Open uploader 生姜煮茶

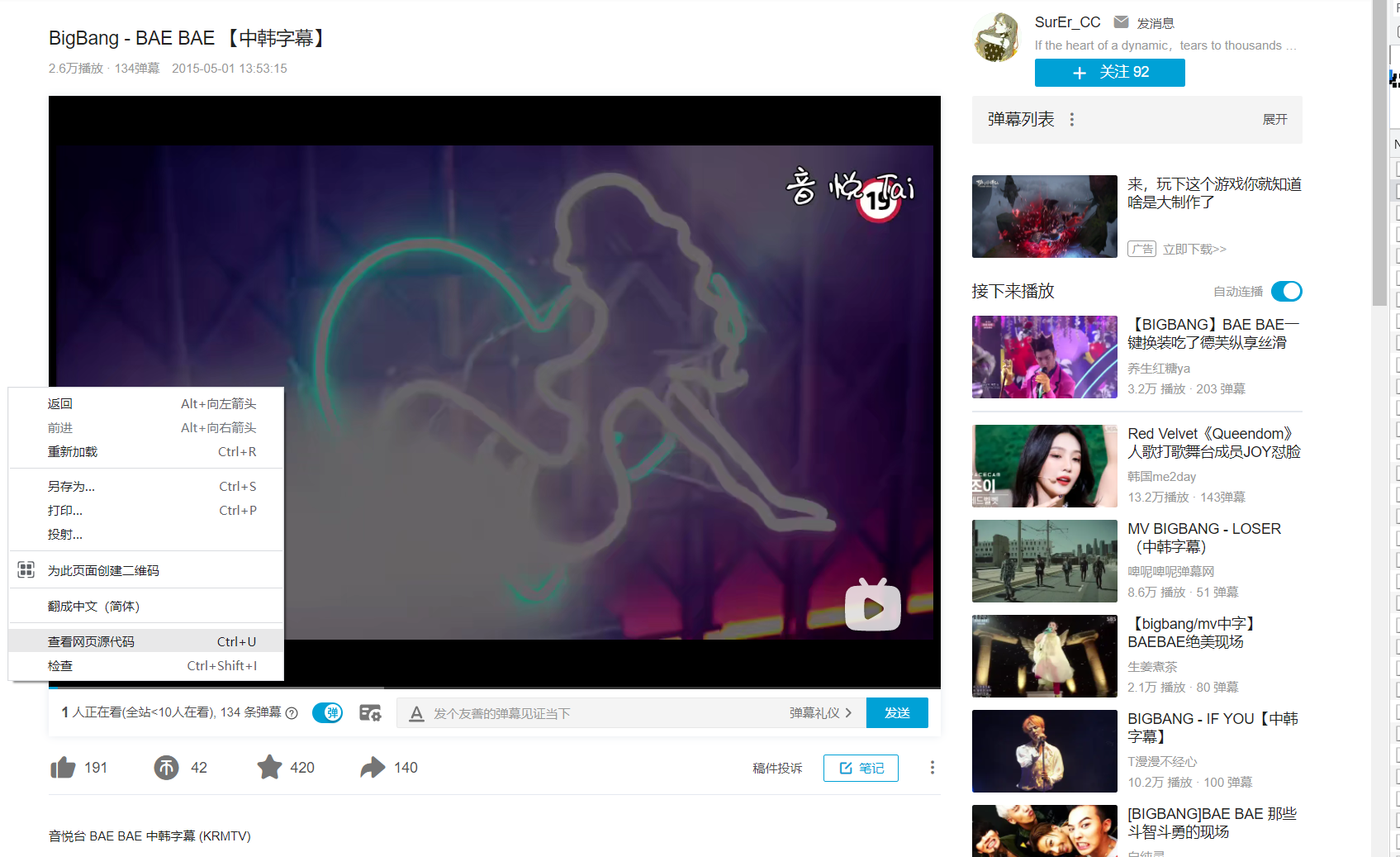[1152, 667]
